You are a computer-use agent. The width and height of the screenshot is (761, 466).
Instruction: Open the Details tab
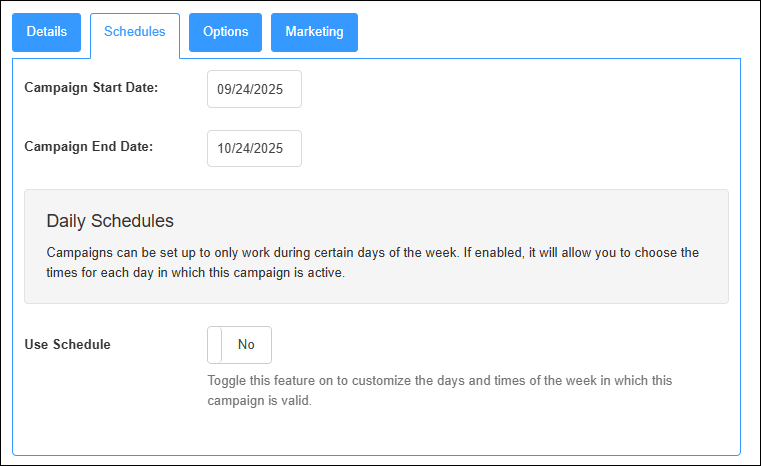[47, 32]
